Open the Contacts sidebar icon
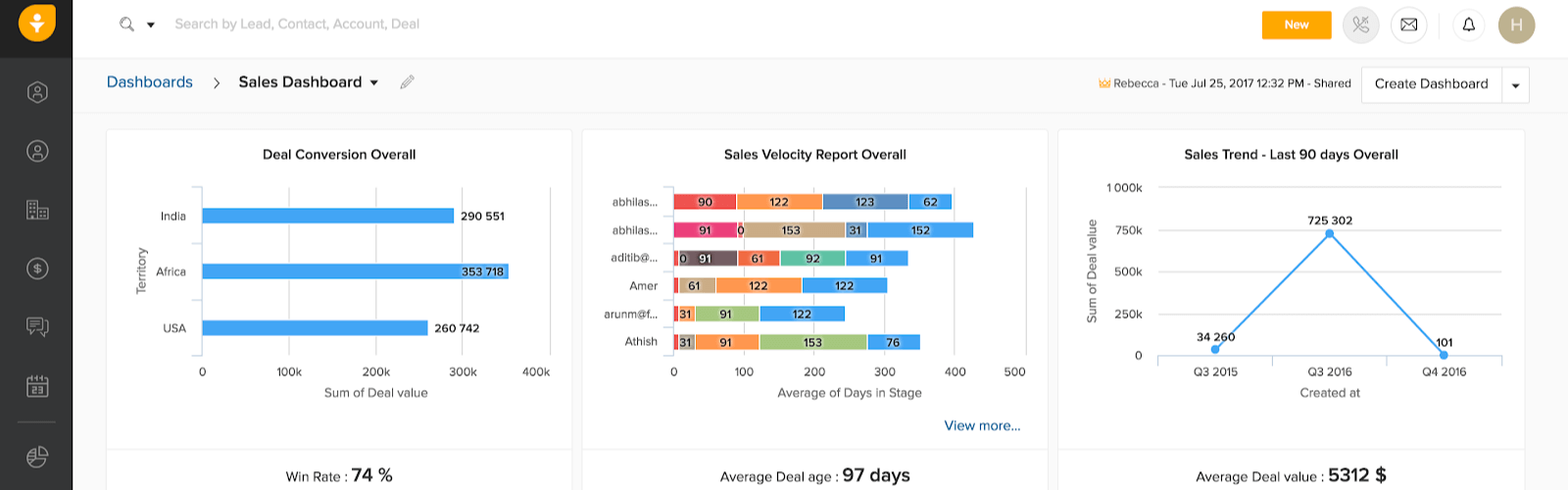The width and height of the screenshot is (1568, 490). [37, 151]
